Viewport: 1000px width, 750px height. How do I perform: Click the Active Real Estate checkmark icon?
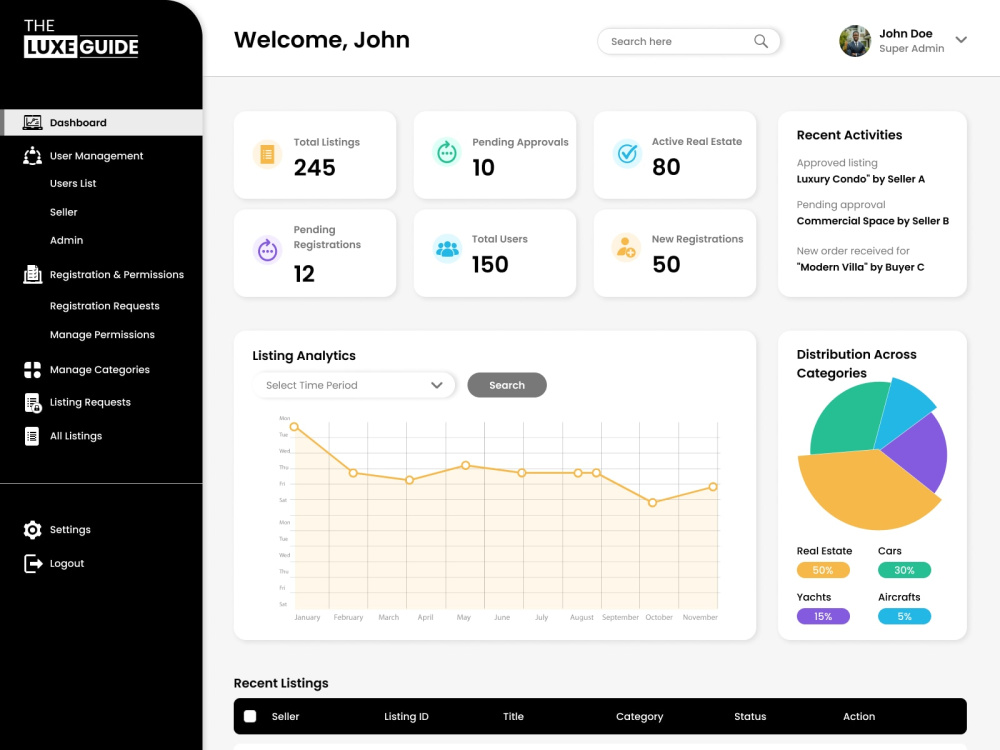pos(628,153)
